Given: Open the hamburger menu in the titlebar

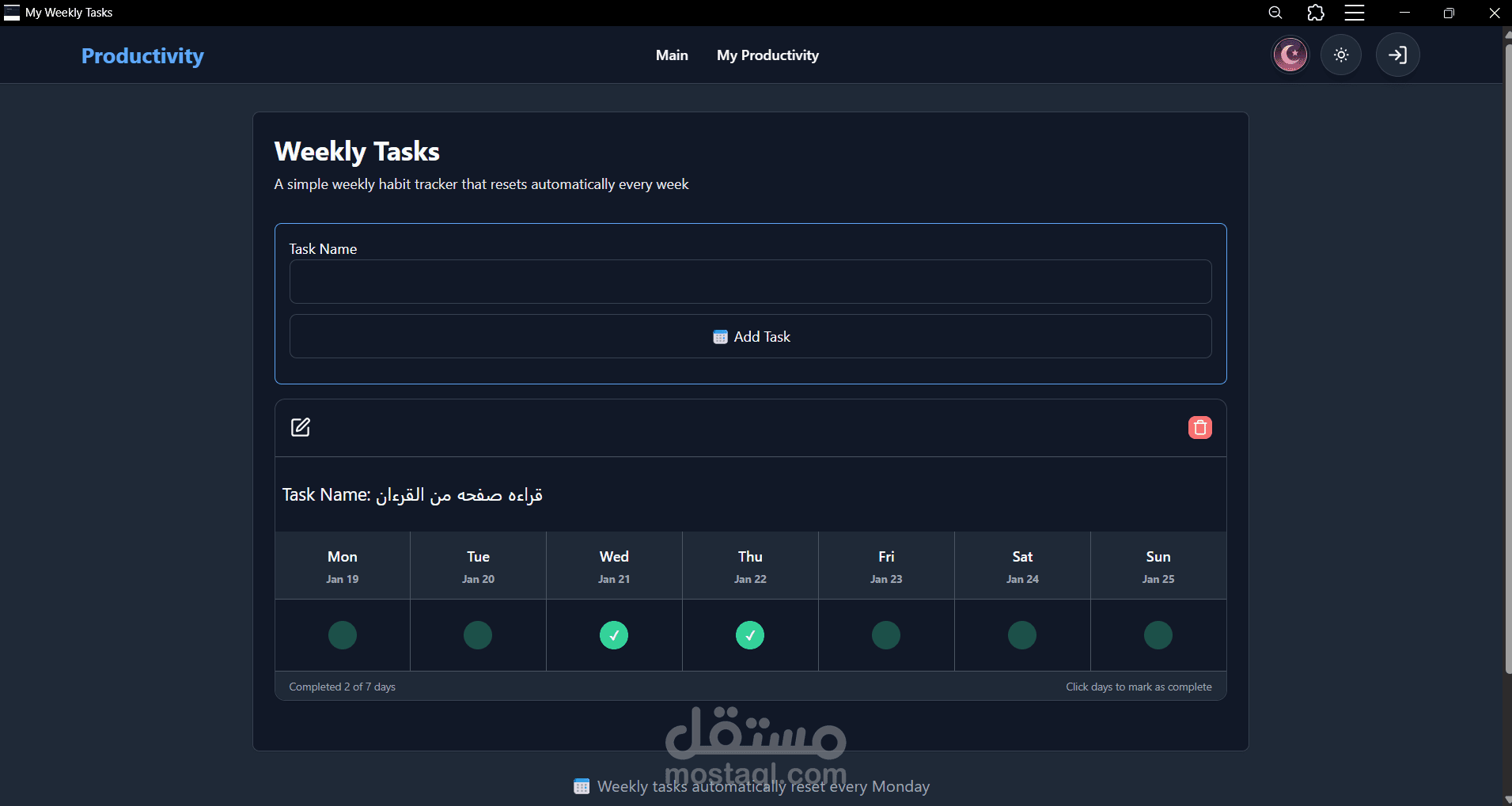Looking at the screenshot, I should click(x=1355, y=13).
